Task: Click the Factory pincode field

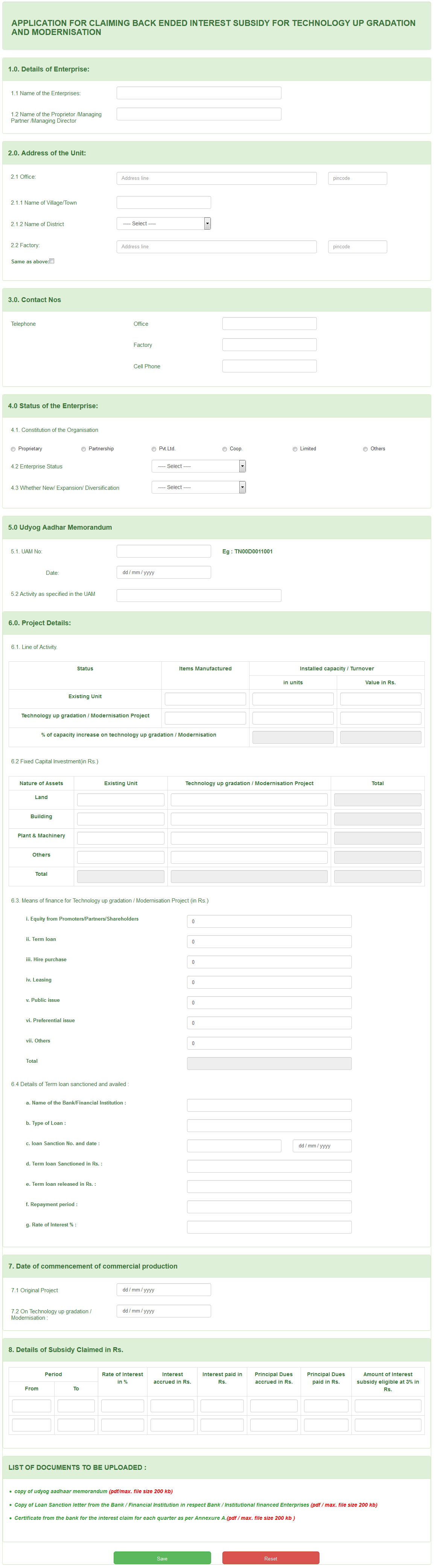Action: pos(357,246)
